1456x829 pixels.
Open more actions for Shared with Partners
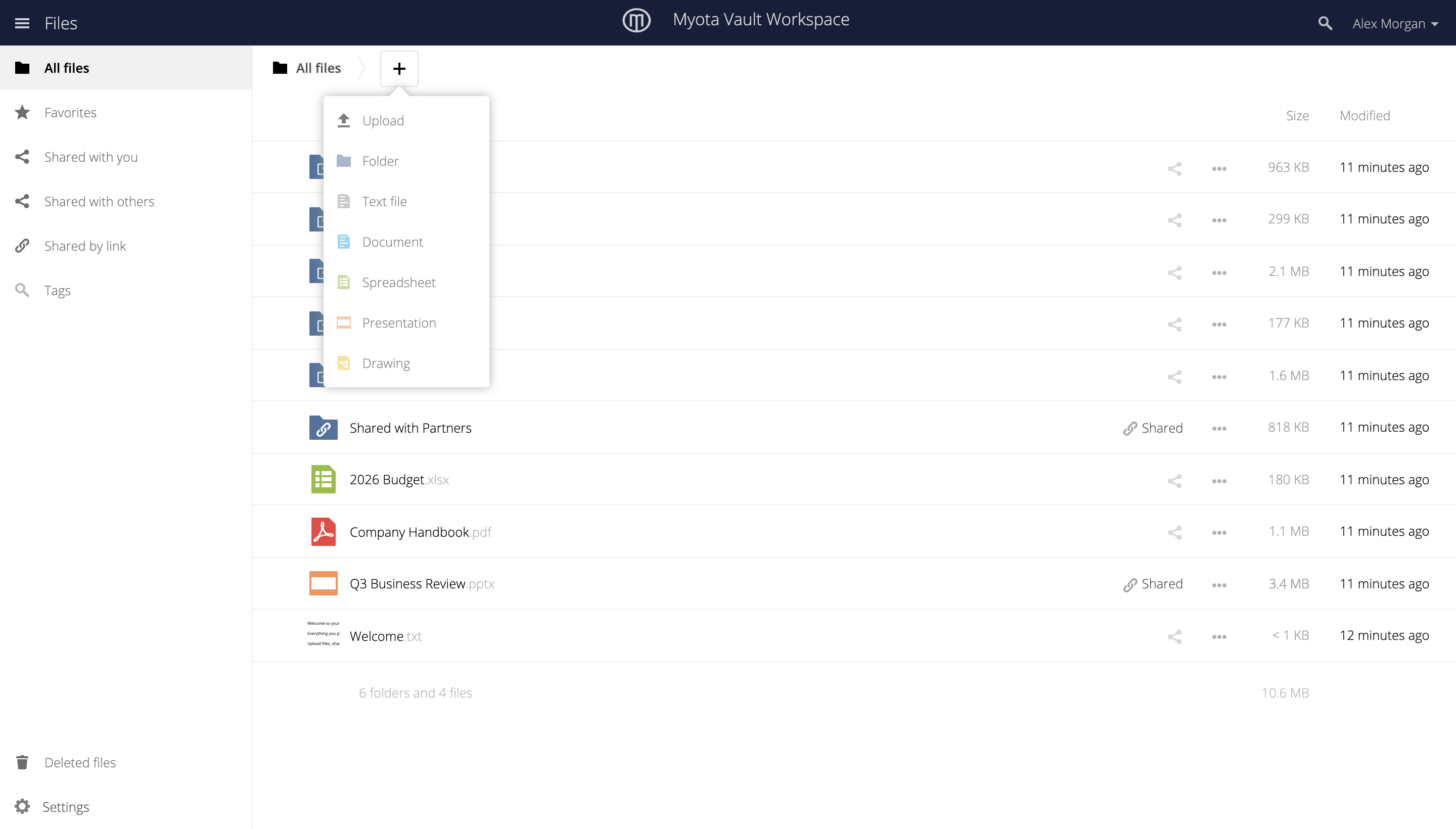pyautogui.click(x=1218, y=429)
